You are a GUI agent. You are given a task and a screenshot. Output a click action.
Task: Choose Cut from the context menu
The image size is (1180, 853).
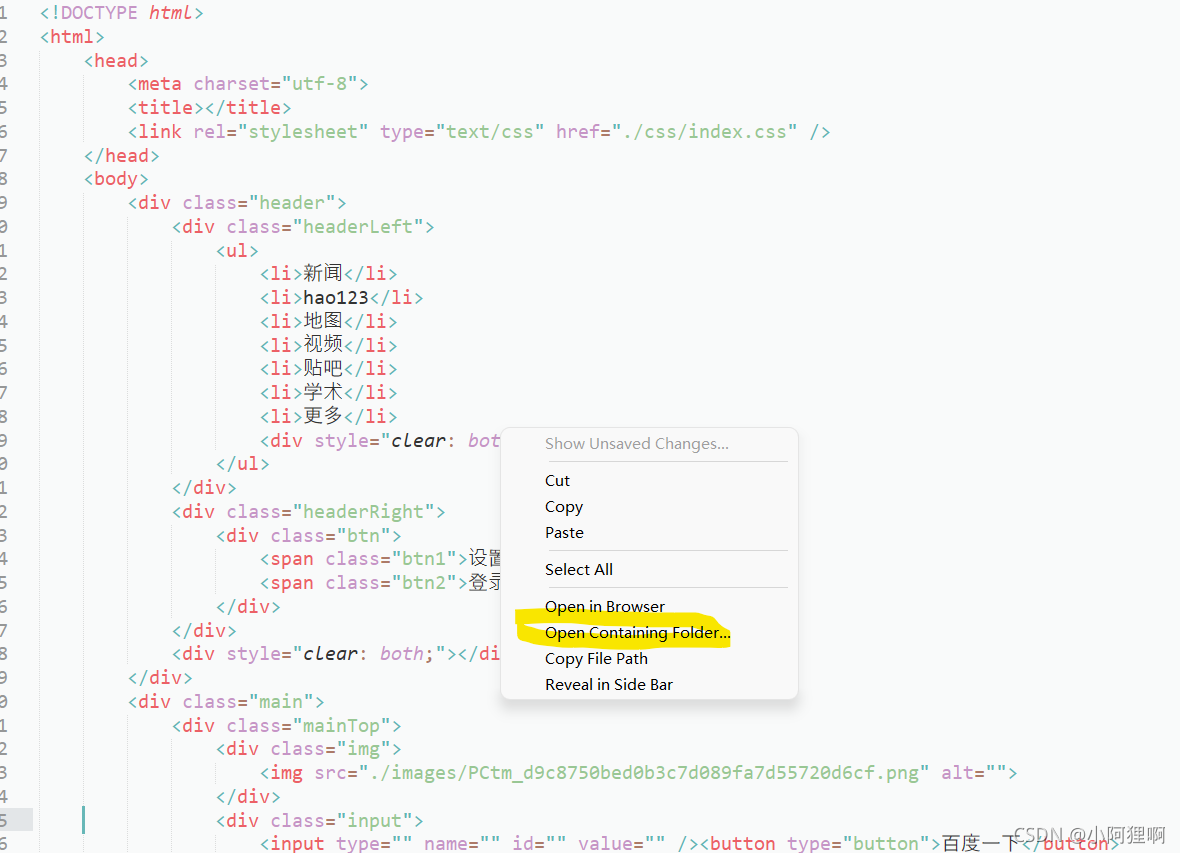tap(557, 480)
